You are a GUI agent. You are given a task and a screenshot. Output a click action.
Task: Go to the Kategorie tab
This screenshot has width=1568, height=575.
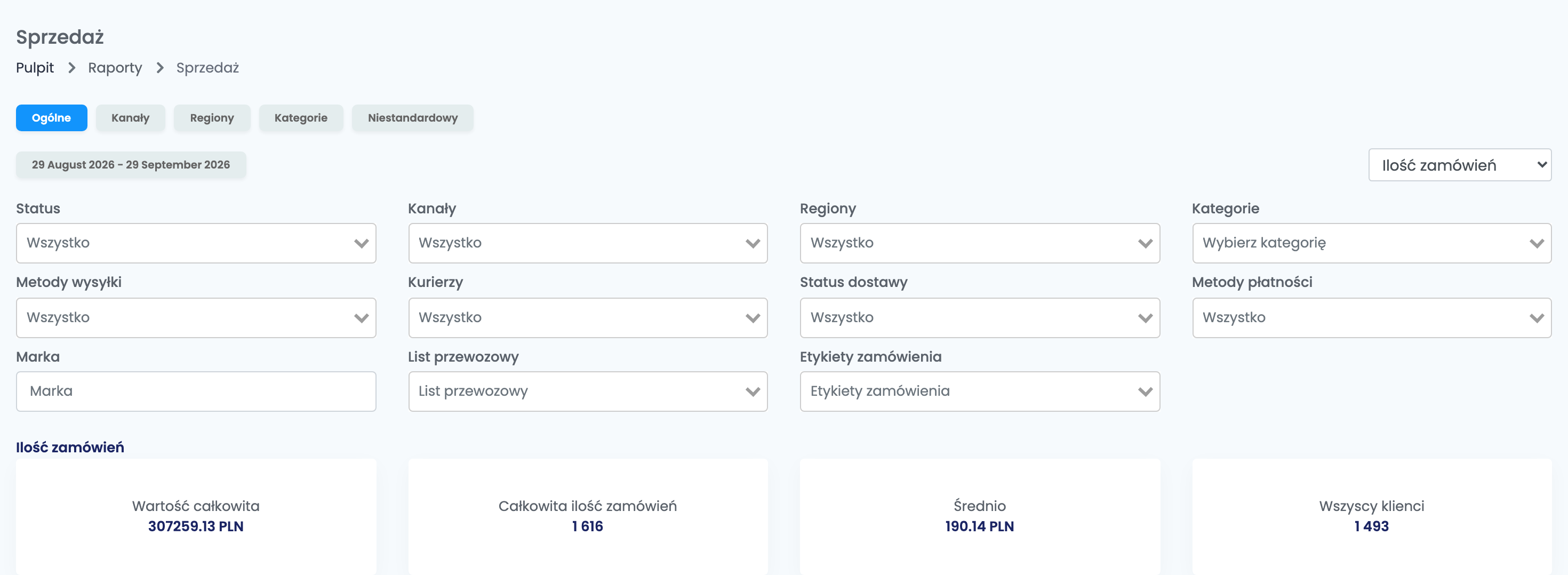coord(301,118)
